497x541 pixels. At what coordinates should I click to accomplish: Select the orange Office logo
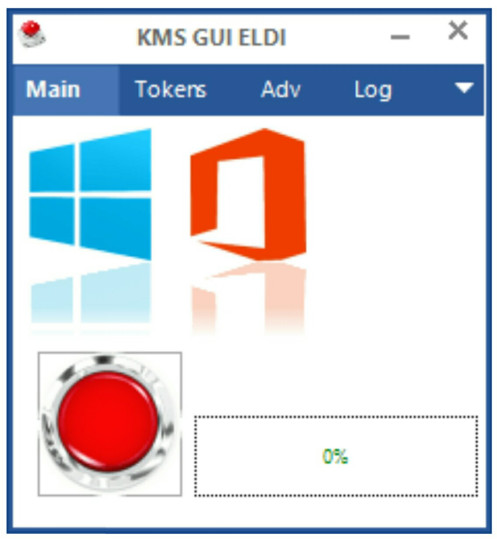[x=248, y=194]
